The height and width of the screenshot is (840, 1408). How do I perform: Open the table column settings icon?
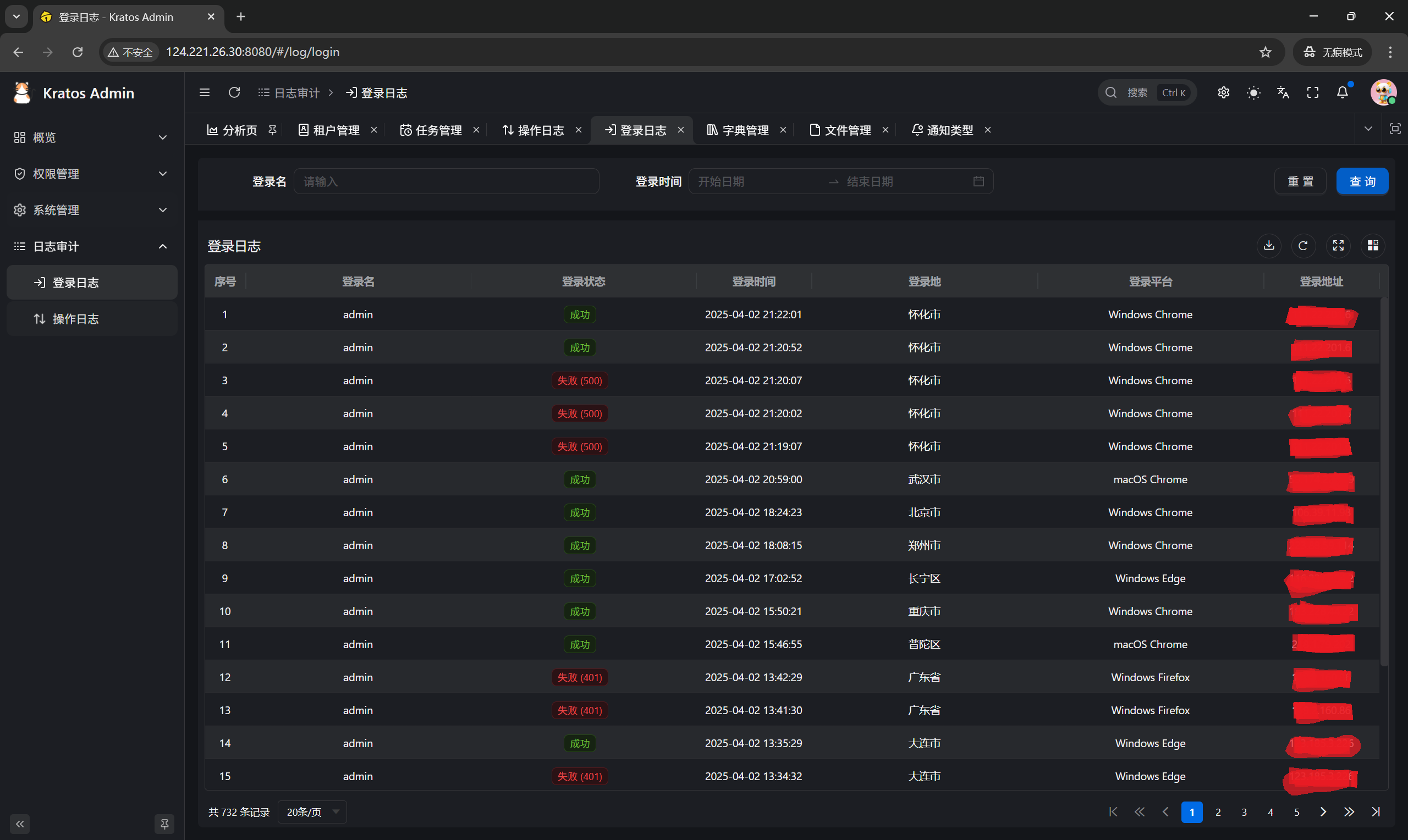click(1373, 246)
